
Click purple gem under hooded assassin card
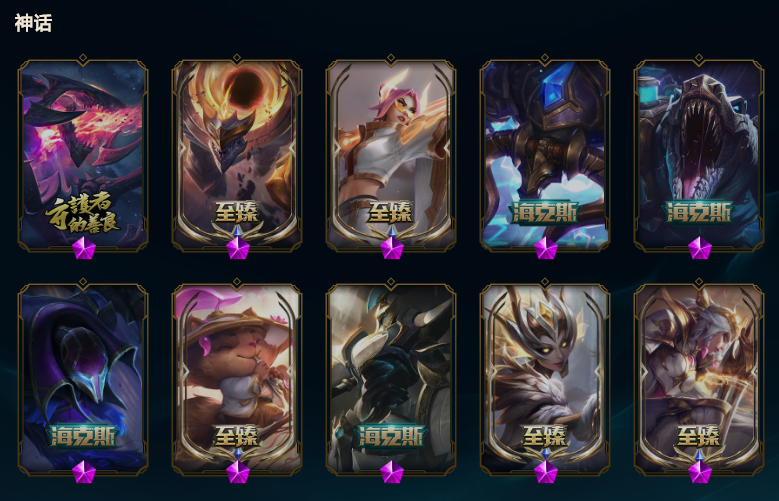(x=83, y=472)
